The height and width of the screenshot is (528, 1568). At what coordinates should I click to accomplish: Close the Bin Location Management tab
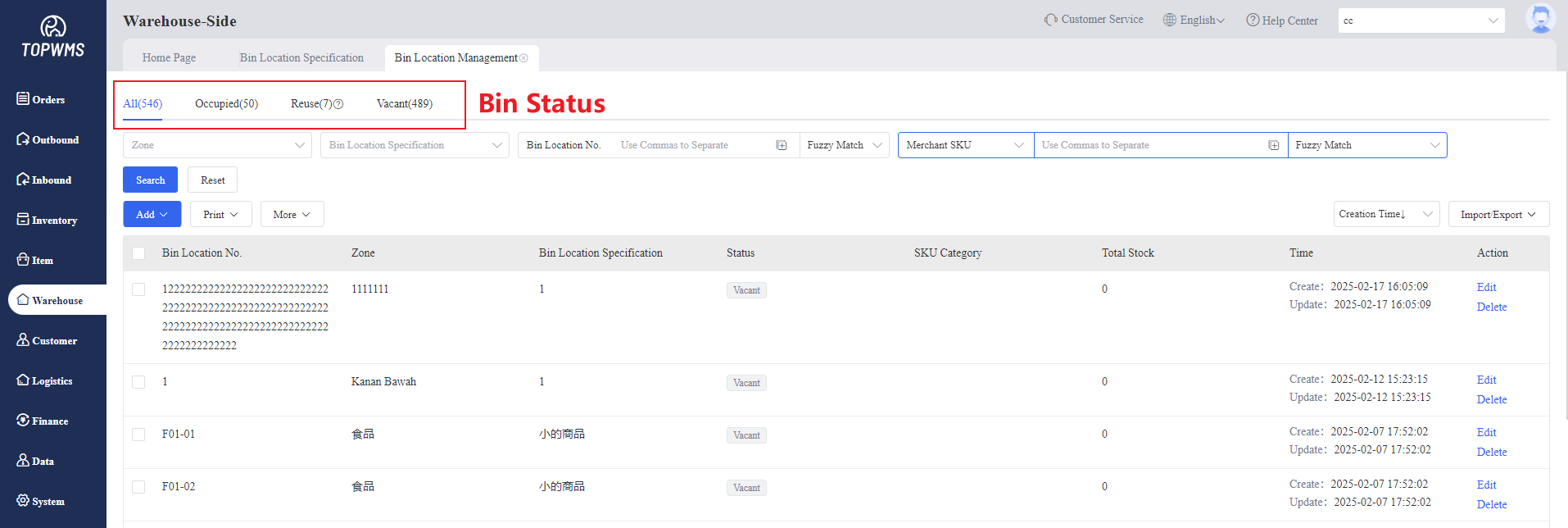[x=523, y=58]
